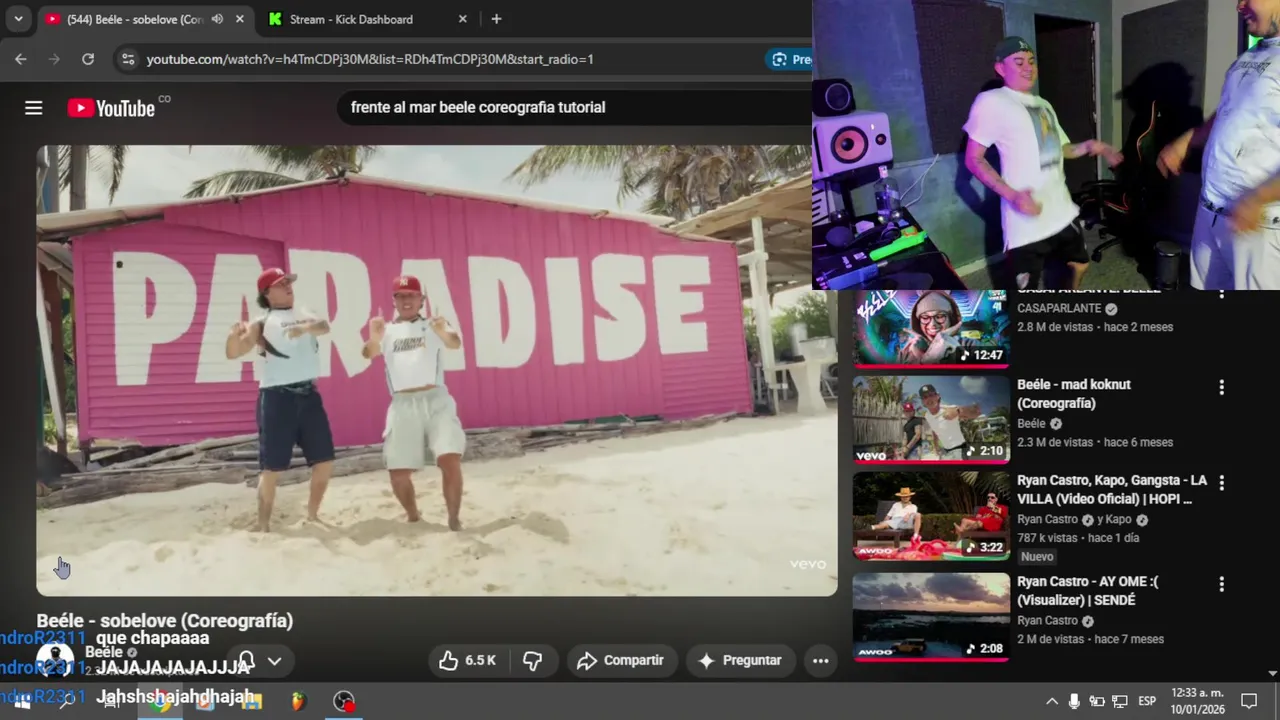Open options menu for mad koknut video
Viewport: 1280px width, 720px height.
[1221, 387]
